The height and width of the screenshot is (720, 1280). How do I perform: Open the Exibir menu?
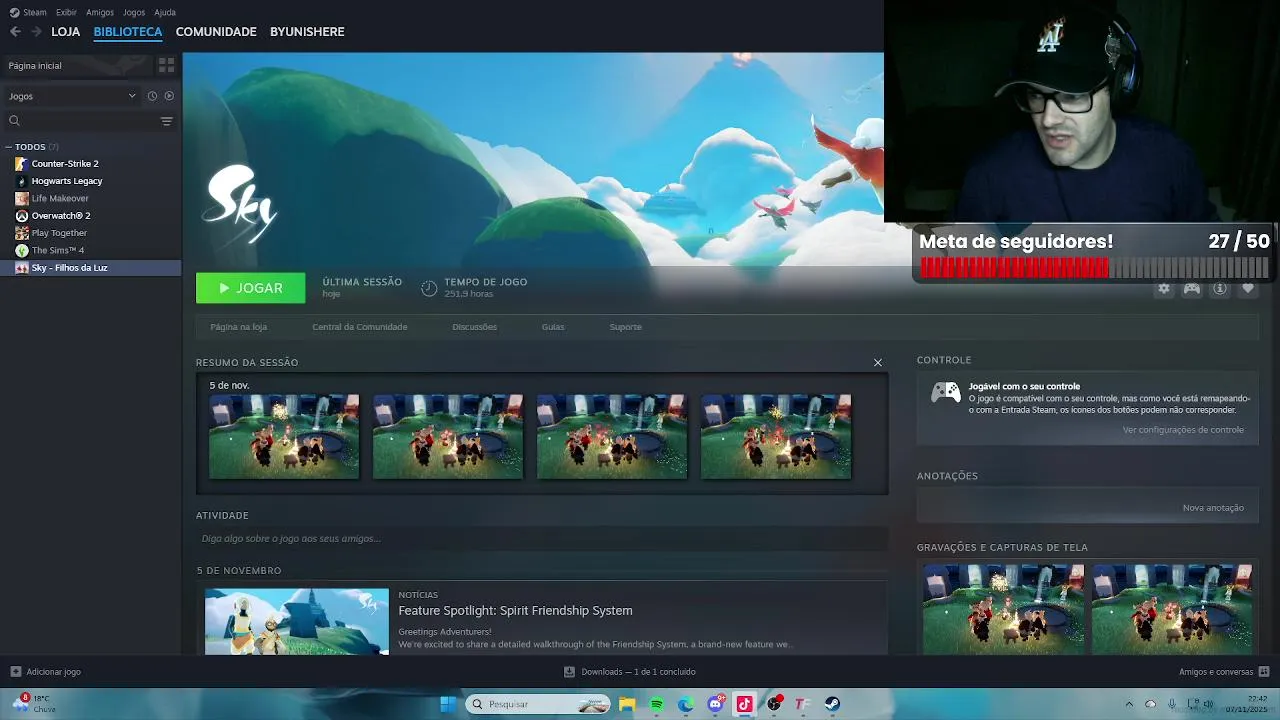click(66, 12)
